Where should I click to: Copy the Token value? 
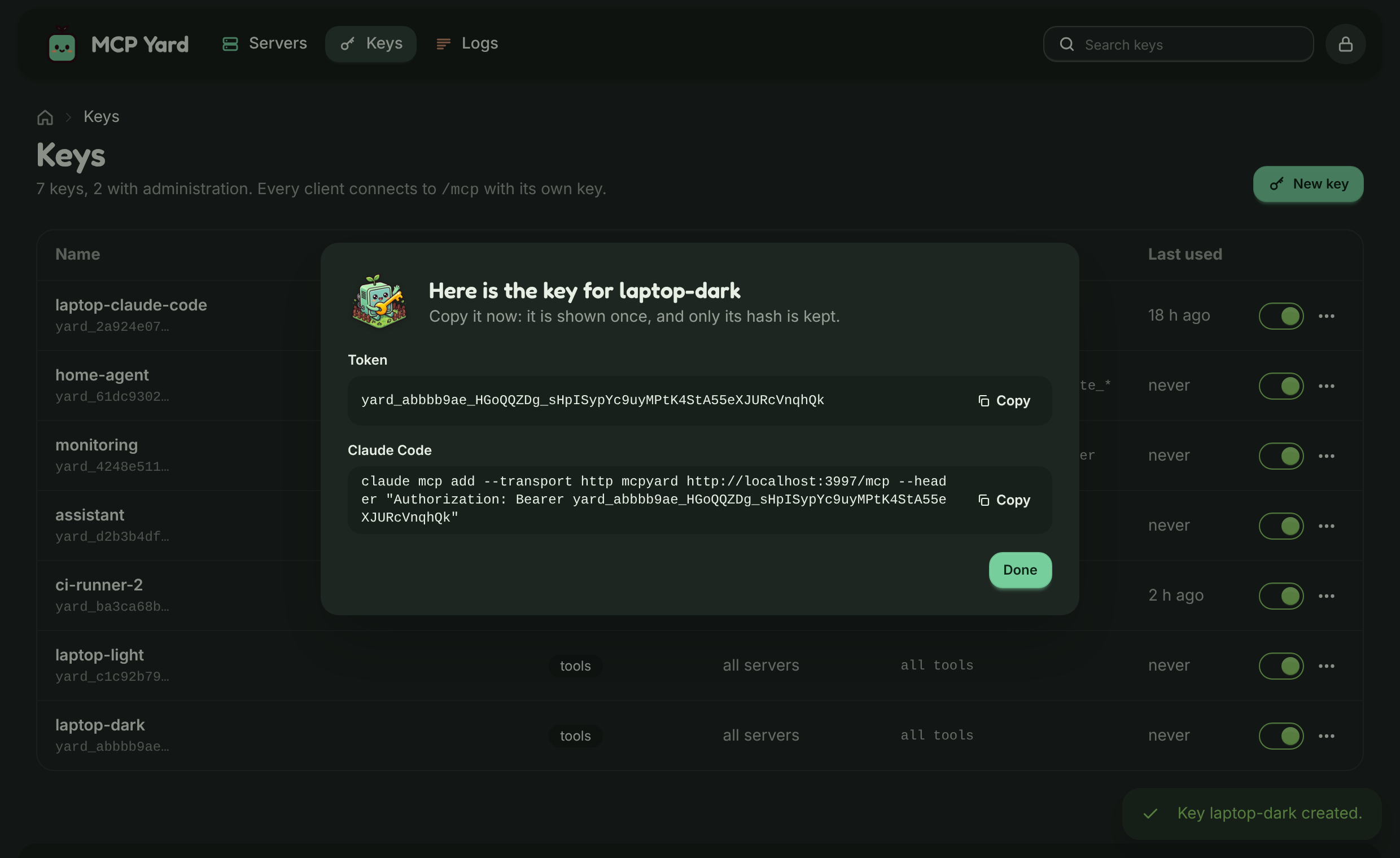click(x=1004, y=401)
